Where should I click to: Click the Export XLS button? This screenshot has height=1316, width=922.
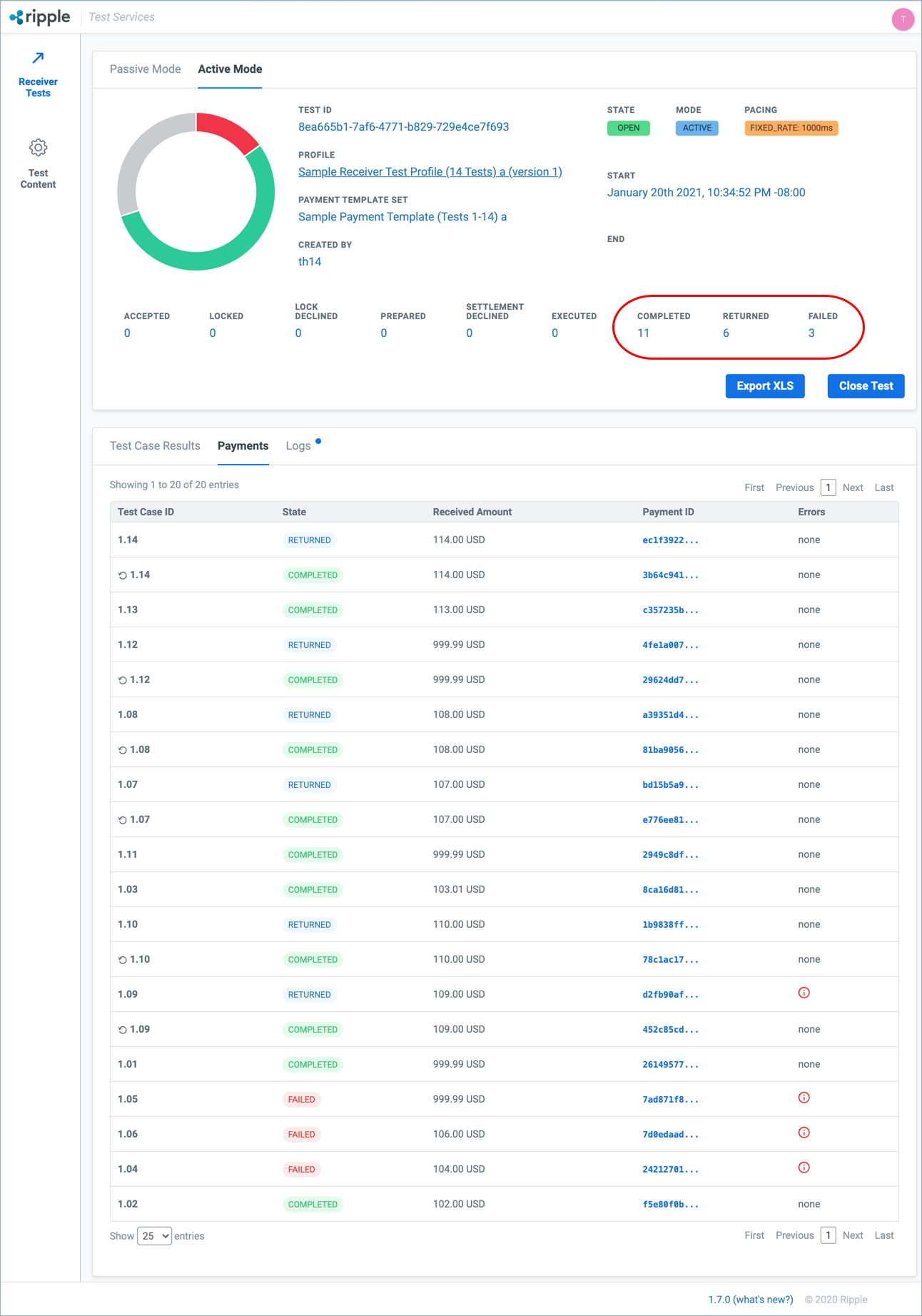pos(764,386)
